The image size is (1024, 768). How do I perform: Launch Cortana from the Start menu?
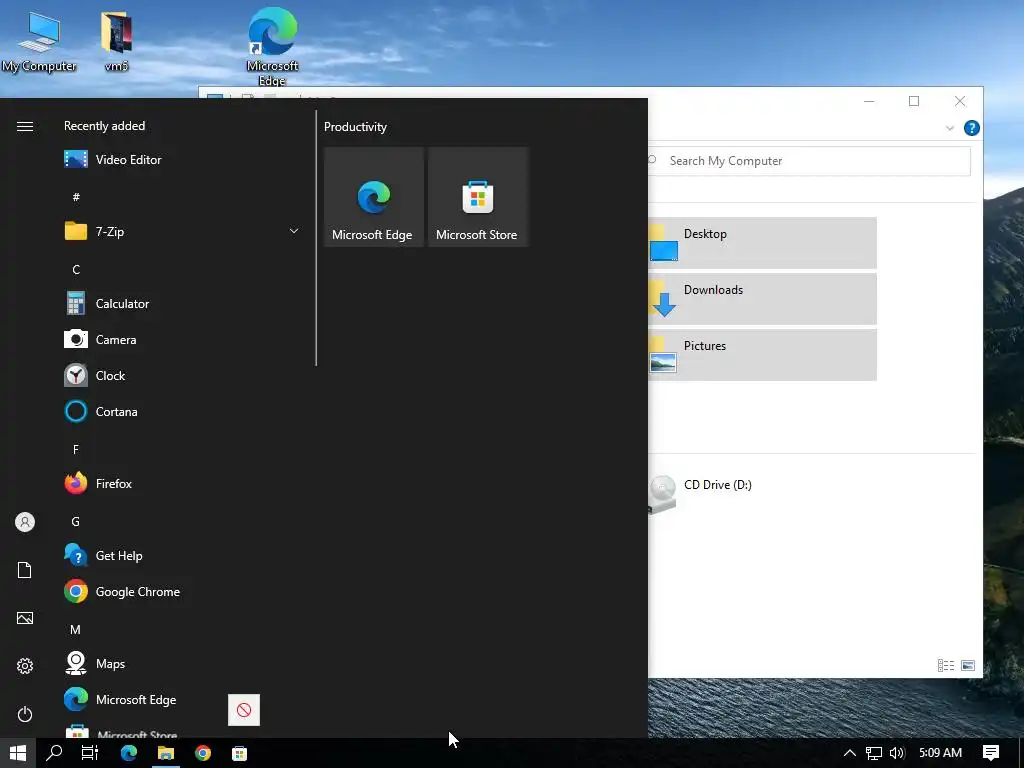pyautogui.click(x=180, y=411)
